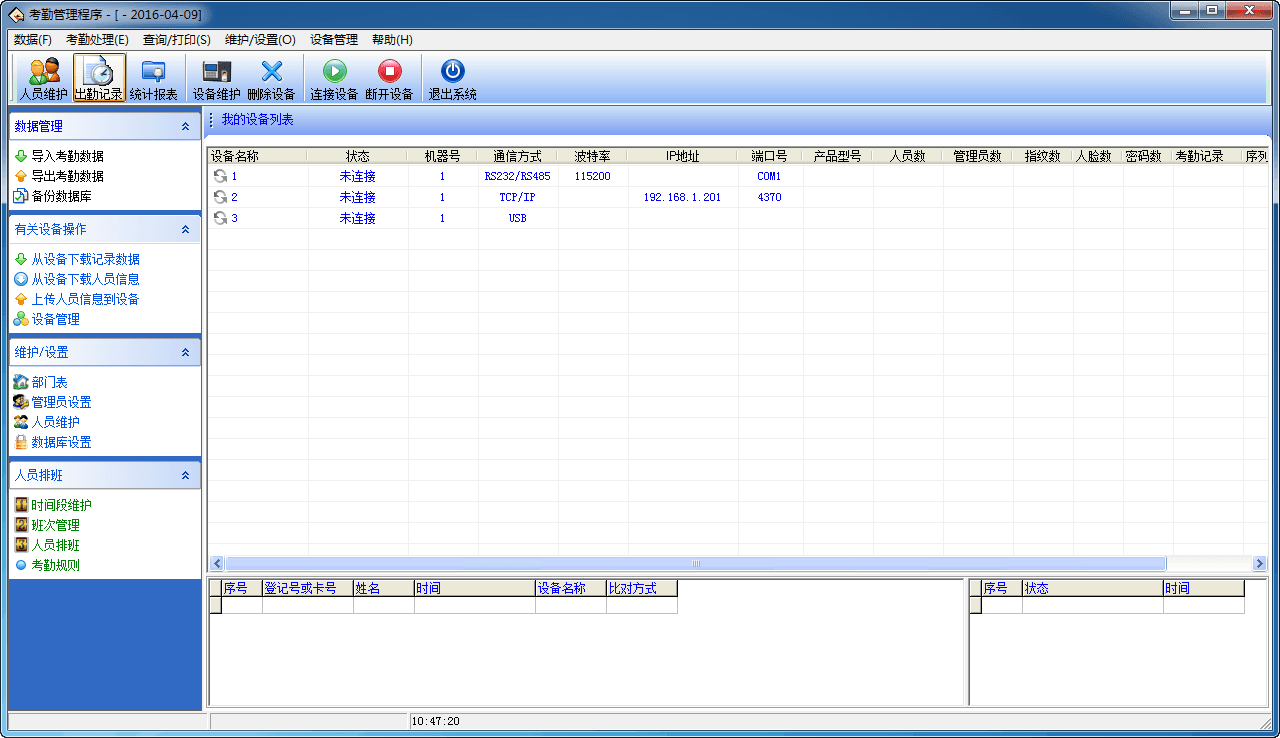Click 从设备下载记录数据 link
Screen dimensions: 1280x738
[85, 260]
